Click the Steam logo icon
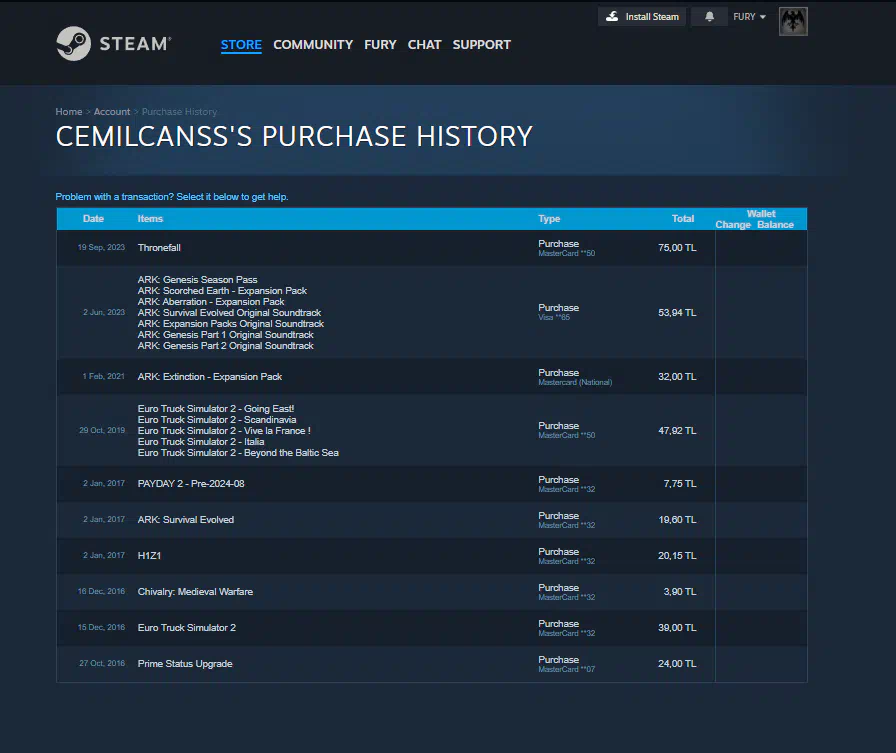896x753 pixels. coord(74,43)
